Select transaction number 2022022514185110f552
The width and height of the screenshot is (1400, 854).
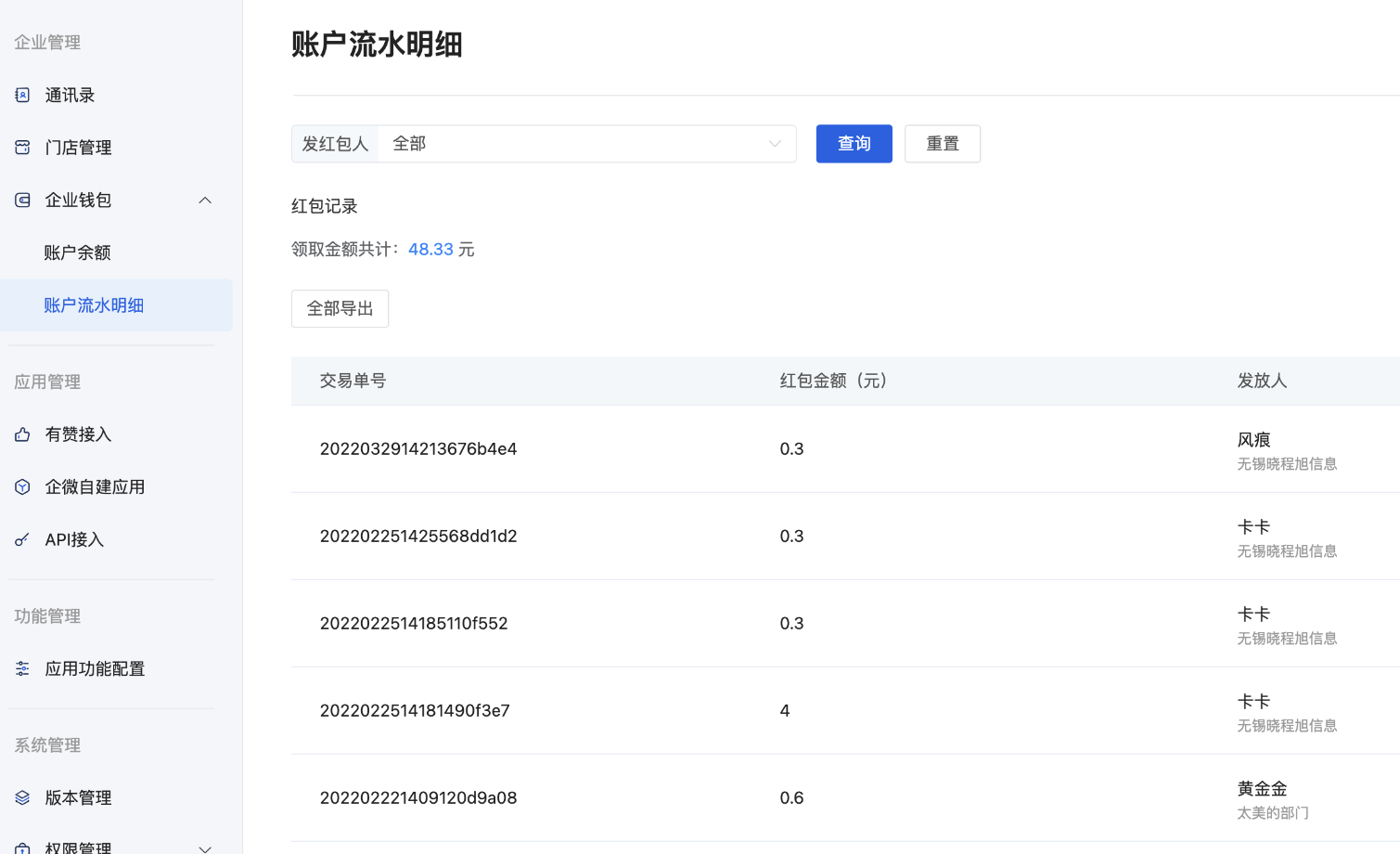tap(414, 624)
